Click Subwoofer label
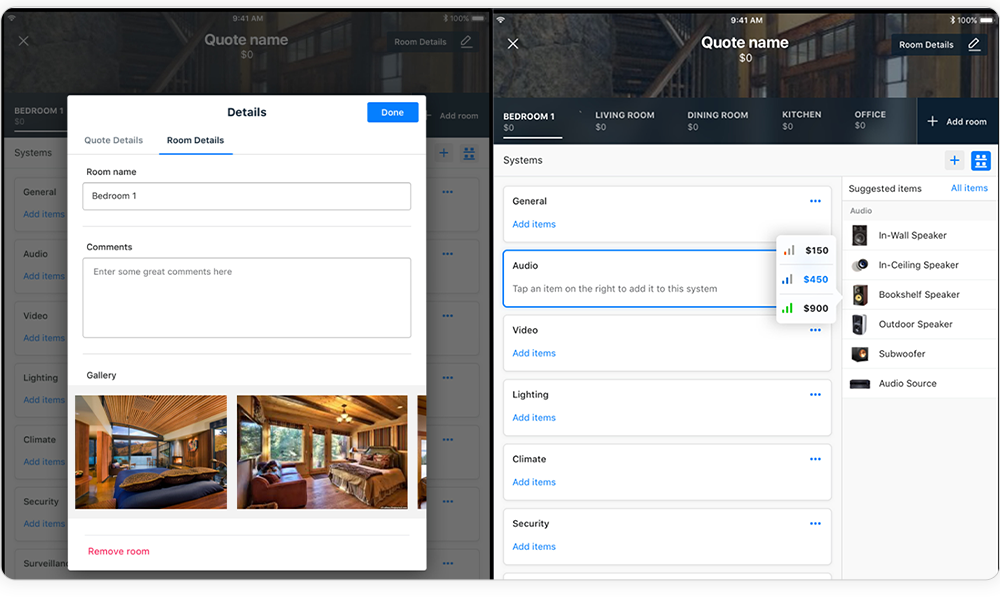The image size is (1000, 605). (x=901, y=354)
